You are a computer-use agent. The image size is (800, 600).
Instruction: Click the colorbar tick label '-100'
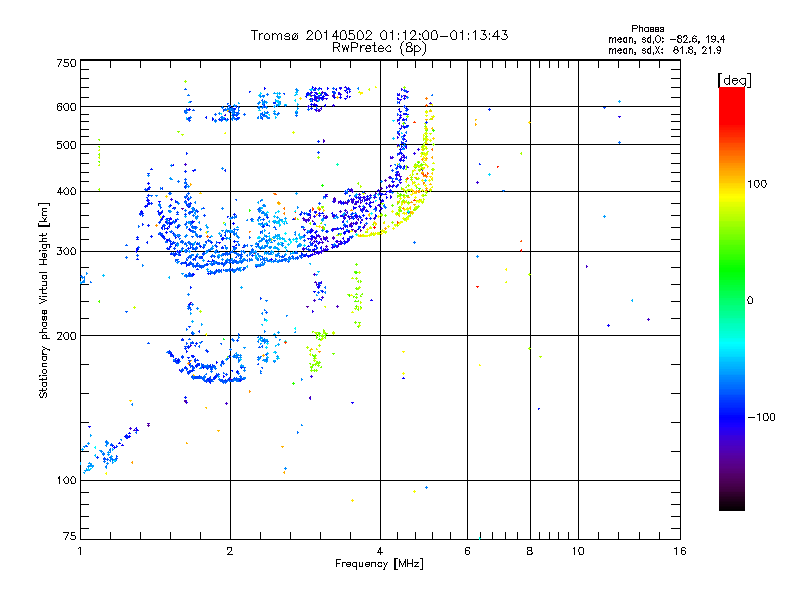click(x=761, y=417)
